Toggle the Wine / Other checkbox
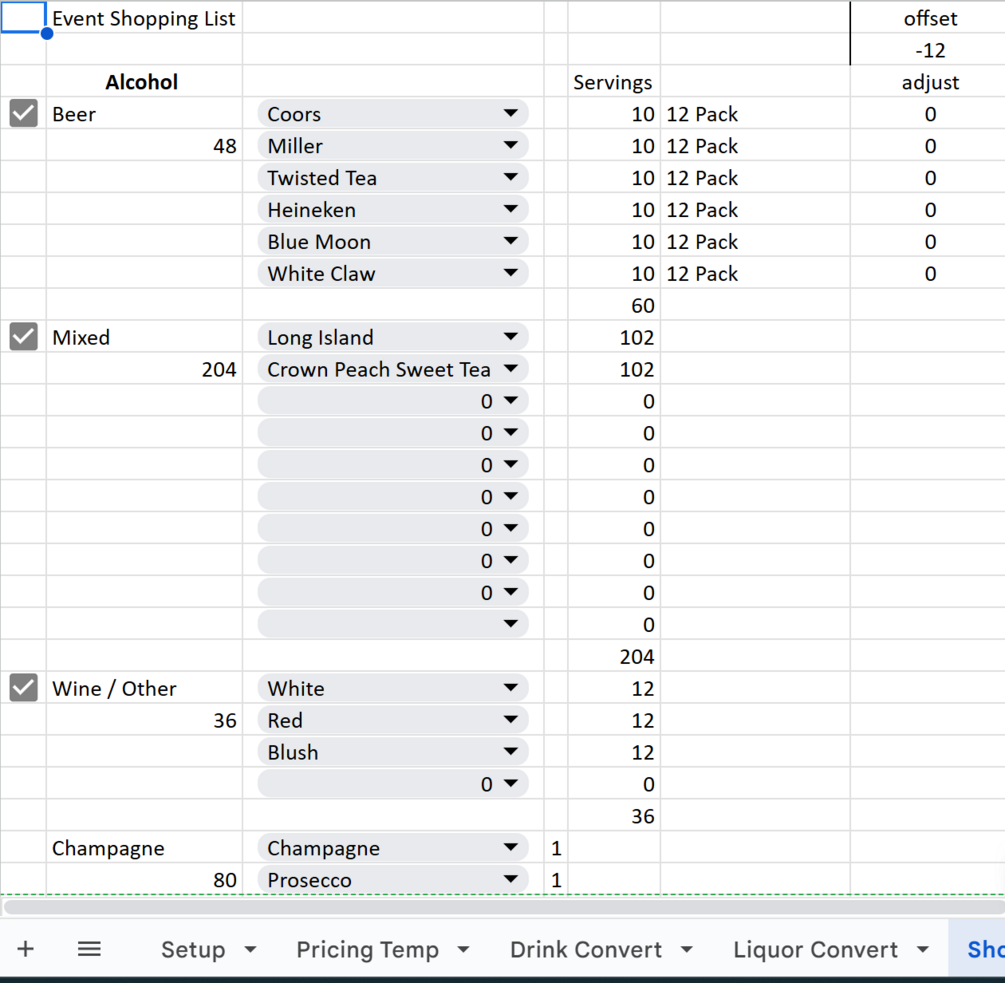 (x=23, y=688)
